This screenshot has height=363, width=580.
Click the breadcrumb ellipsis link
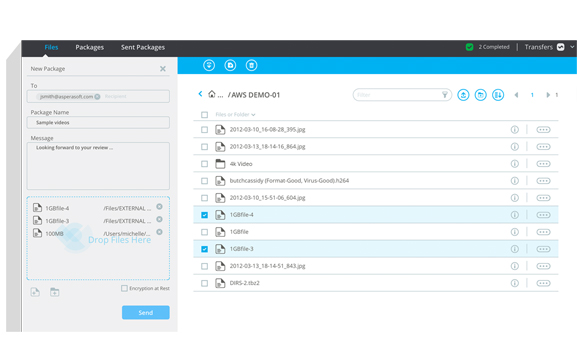coord(220,96)
